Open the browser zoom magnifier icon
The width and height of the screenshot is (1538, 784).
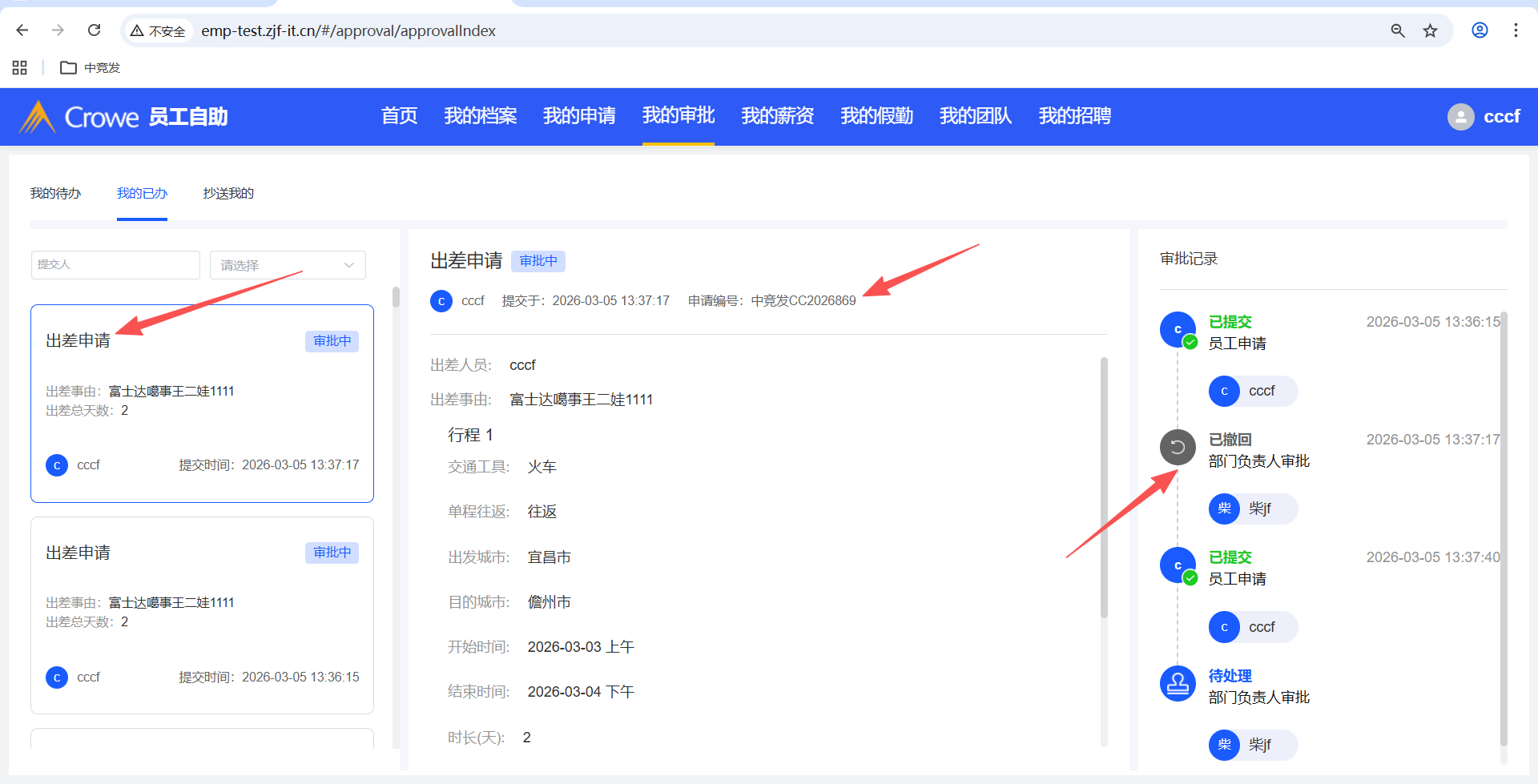(x=1397, y=30)
